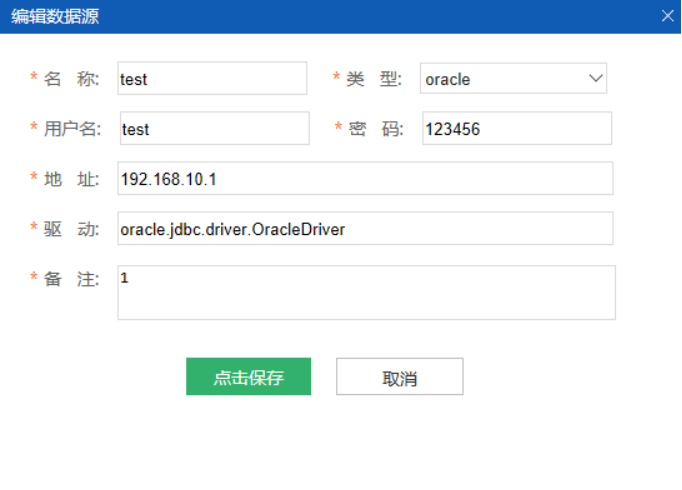Click the empty blue title bar area
The image size is (682, 490).
click(x=380, y=16)
